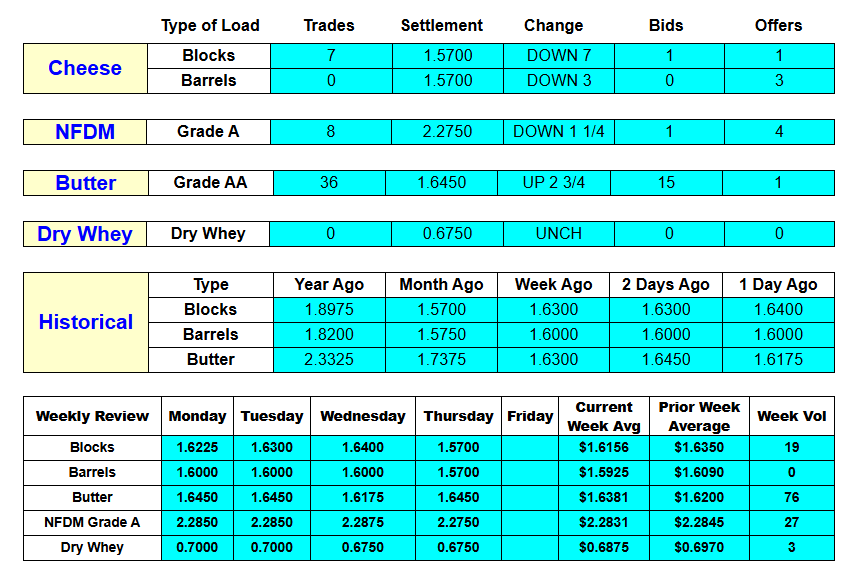Select the Settlement column header
This screenshot has width=865, height=578.
click(441, 25)
